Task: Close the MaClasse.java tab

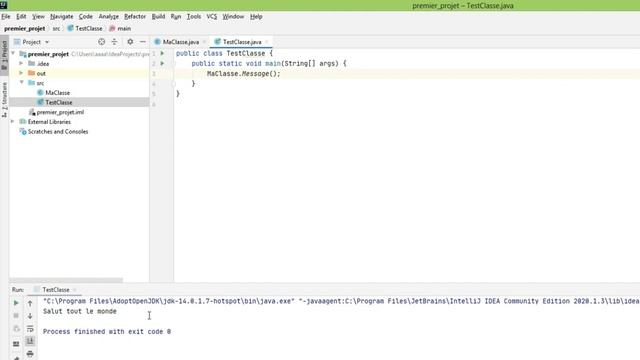Action: click(x=204, y=42)
